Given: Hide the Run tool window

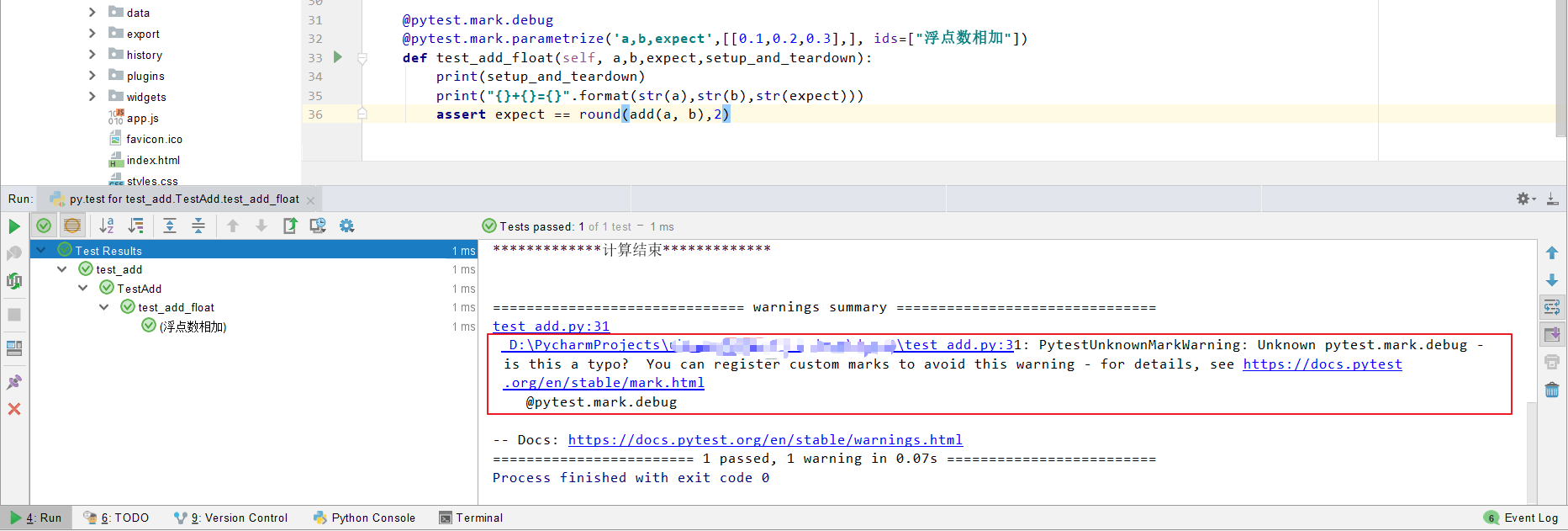Looking at the screenshot, I should pyautogui.click(x=1552, y=199).
